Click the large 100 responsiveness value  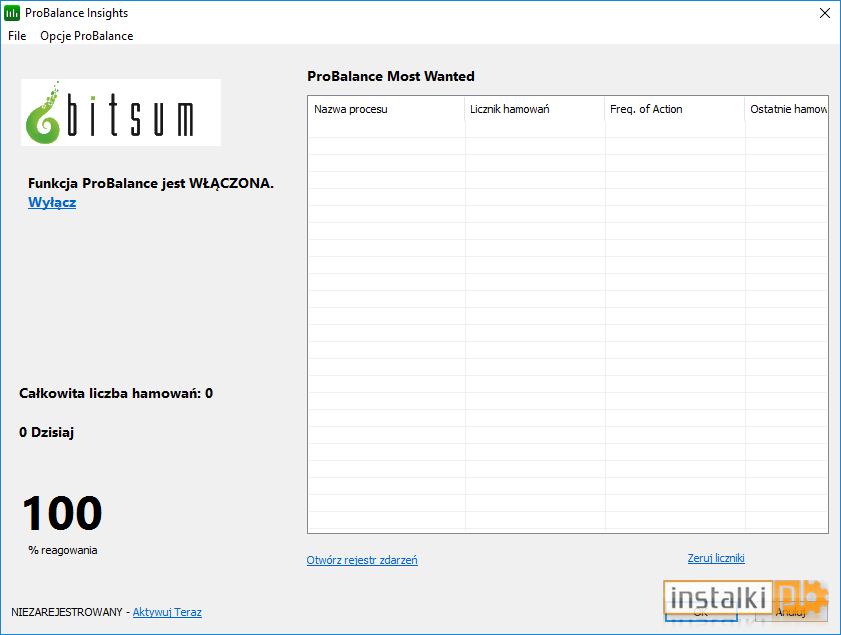(x=62, y=513)
